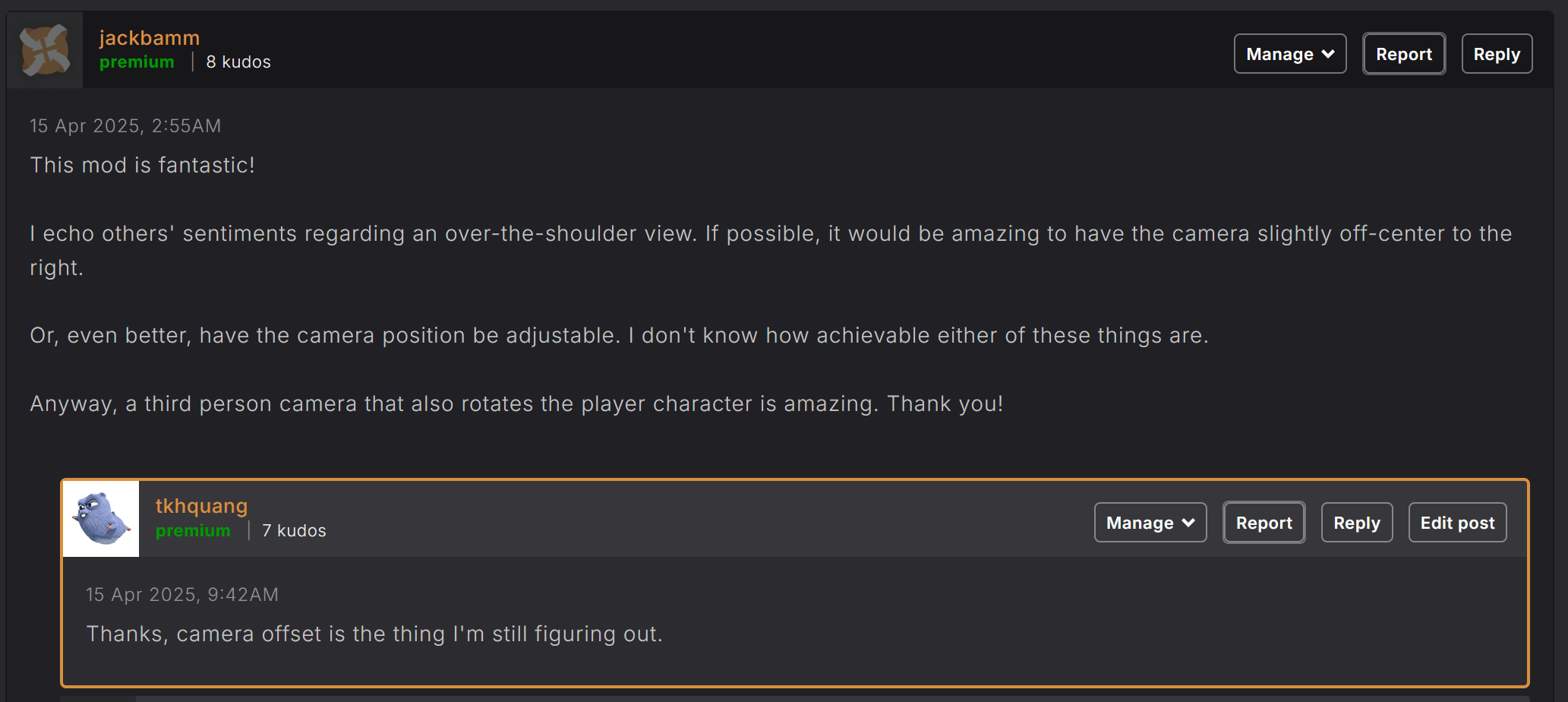Open the tkhquang username link
This screenshot has width=1568, height=702.
click(201, 506)
